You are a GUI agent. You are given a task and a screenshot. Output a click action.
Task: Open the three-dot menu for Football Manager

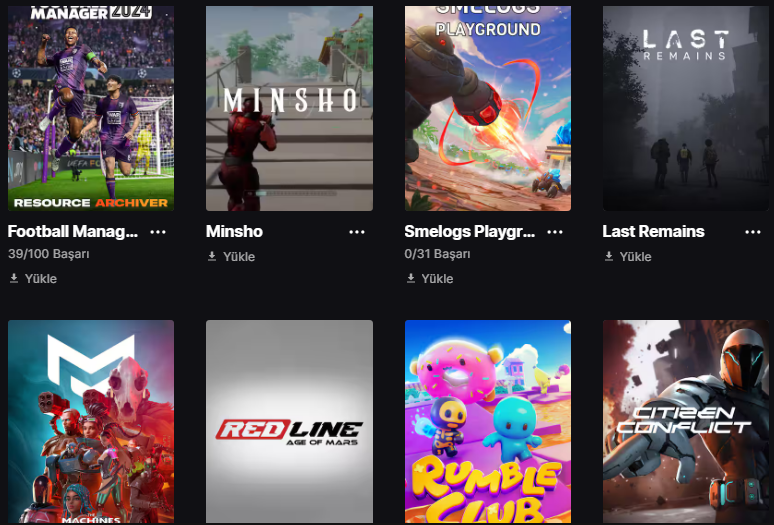158,232
